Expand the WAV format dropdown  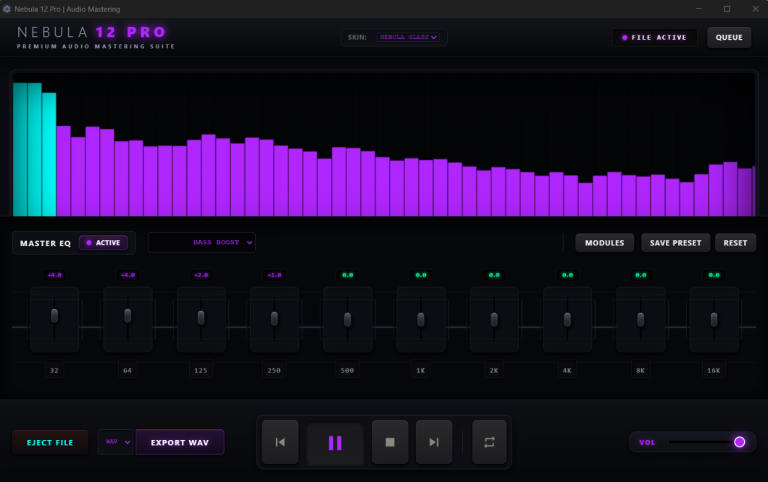116,442
